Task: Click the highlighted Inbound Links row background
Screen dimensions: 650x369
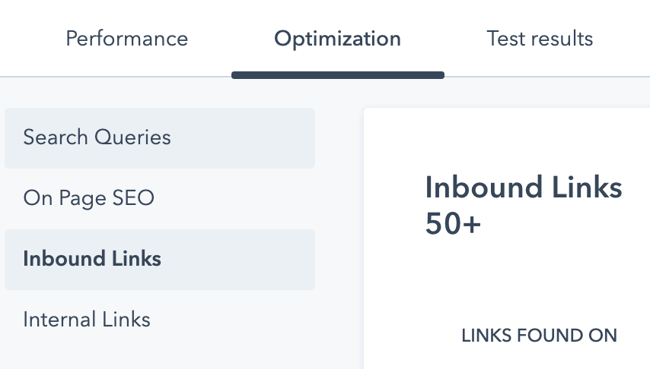Action: pyautogui.click(x=160, y=260)
